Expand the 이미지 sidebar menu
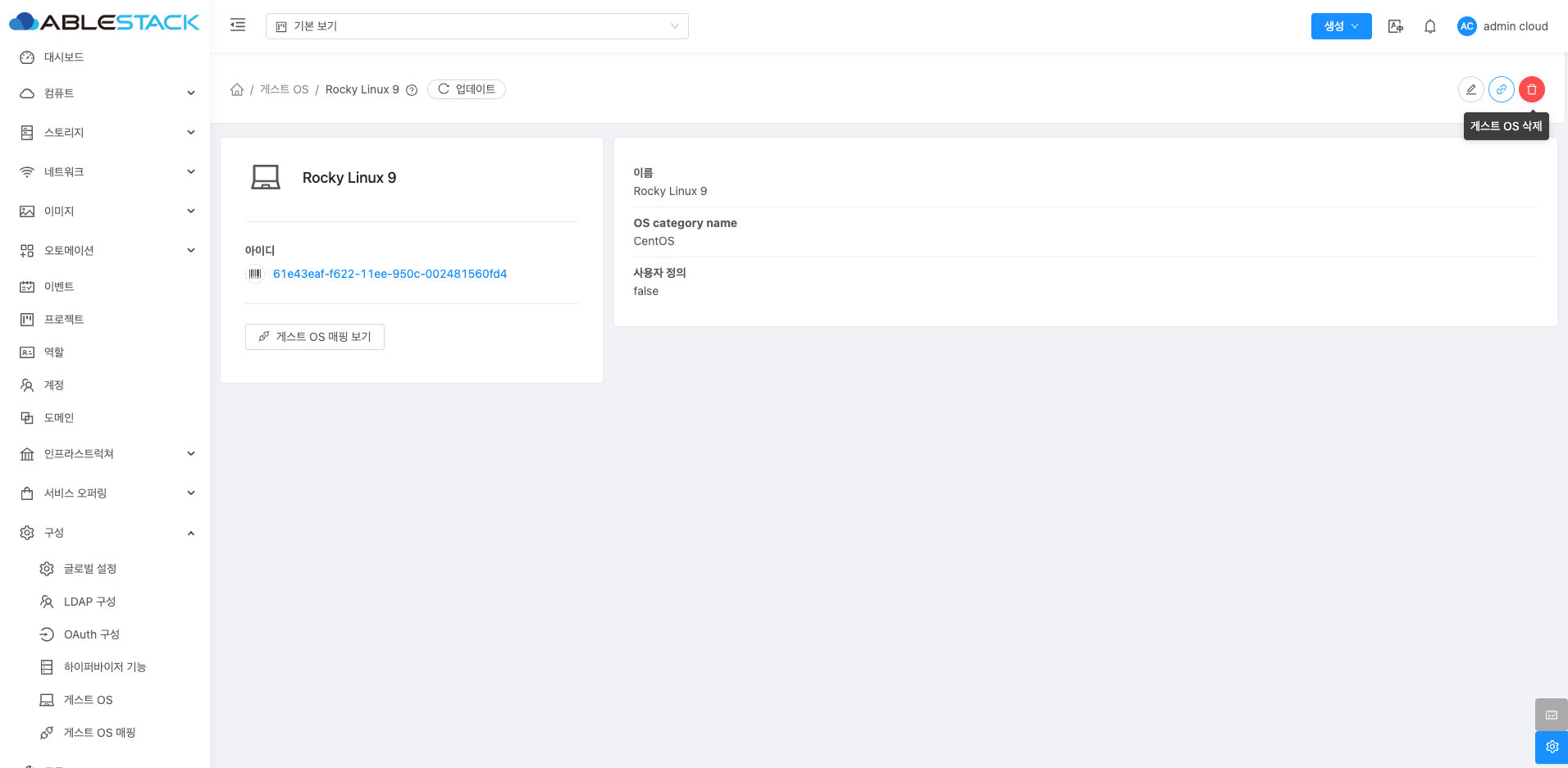 105,211
